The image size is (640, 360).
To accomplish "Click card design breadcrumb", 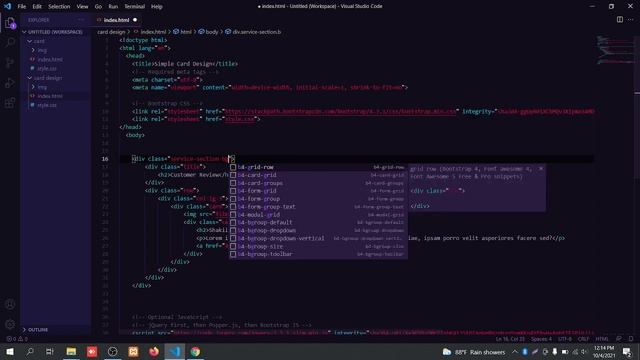I will click(x=111, y=32).
